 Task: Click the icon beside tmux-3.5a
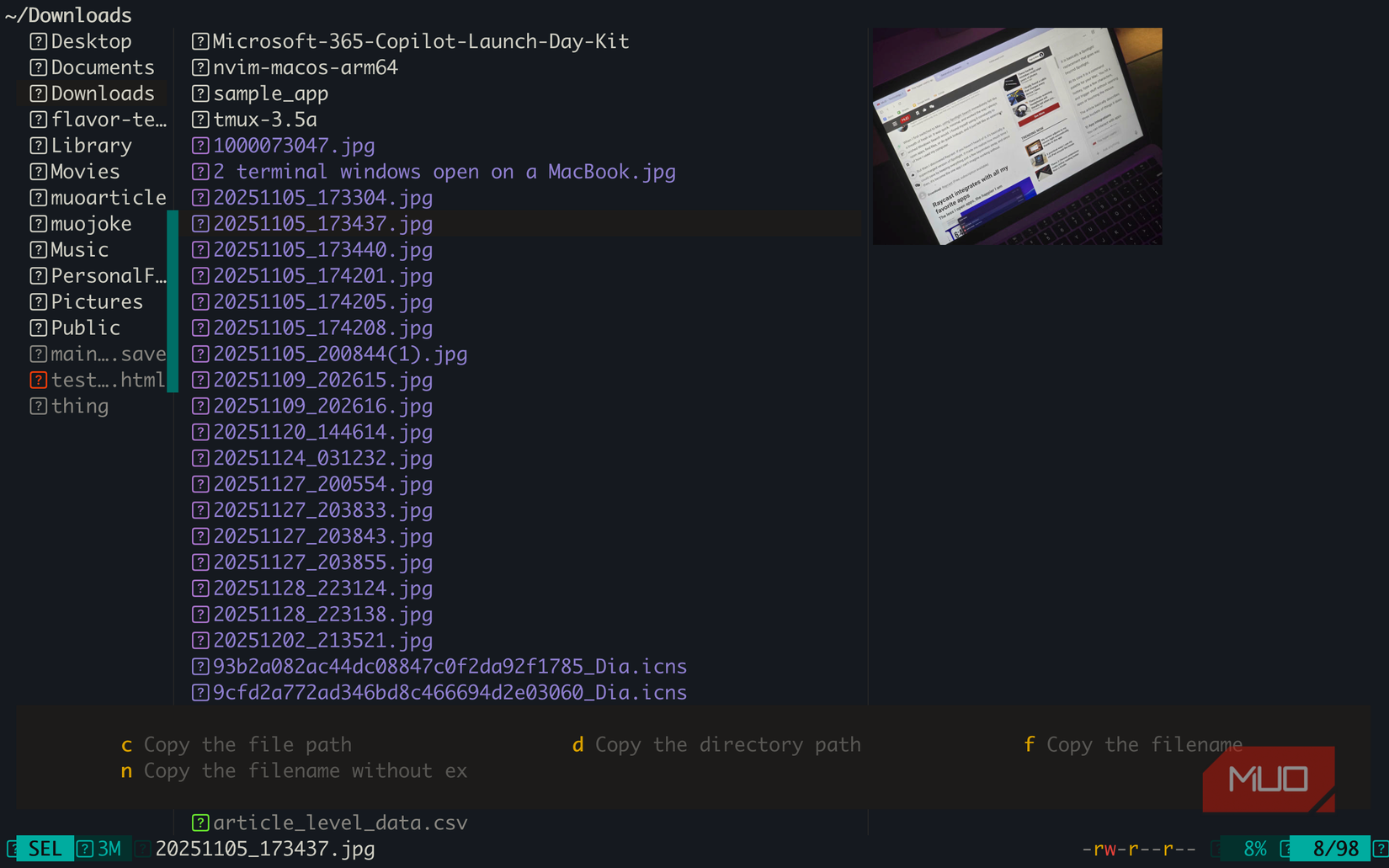[200, 120]
